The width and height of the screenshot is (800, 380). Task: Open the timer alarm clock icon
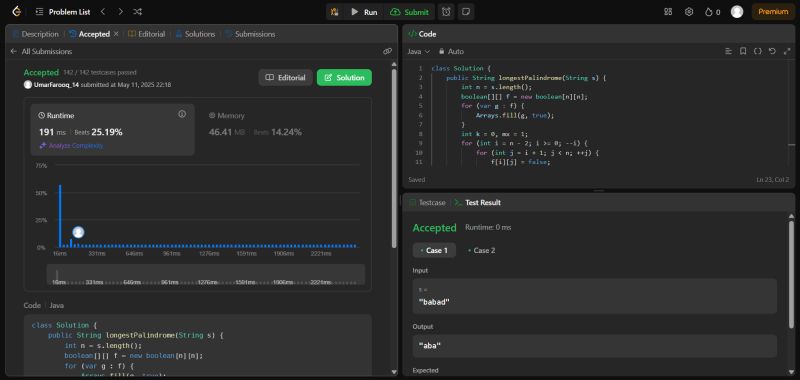[x=446, y=12]
